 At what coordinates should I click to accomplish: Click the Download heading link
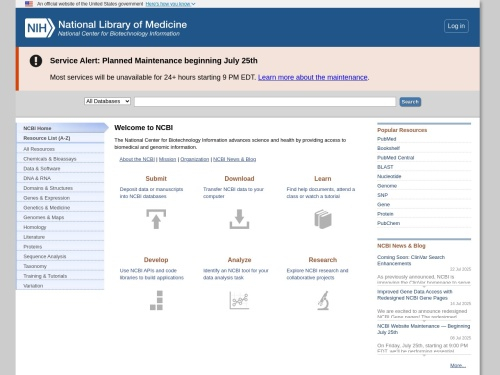pos(239,179)
